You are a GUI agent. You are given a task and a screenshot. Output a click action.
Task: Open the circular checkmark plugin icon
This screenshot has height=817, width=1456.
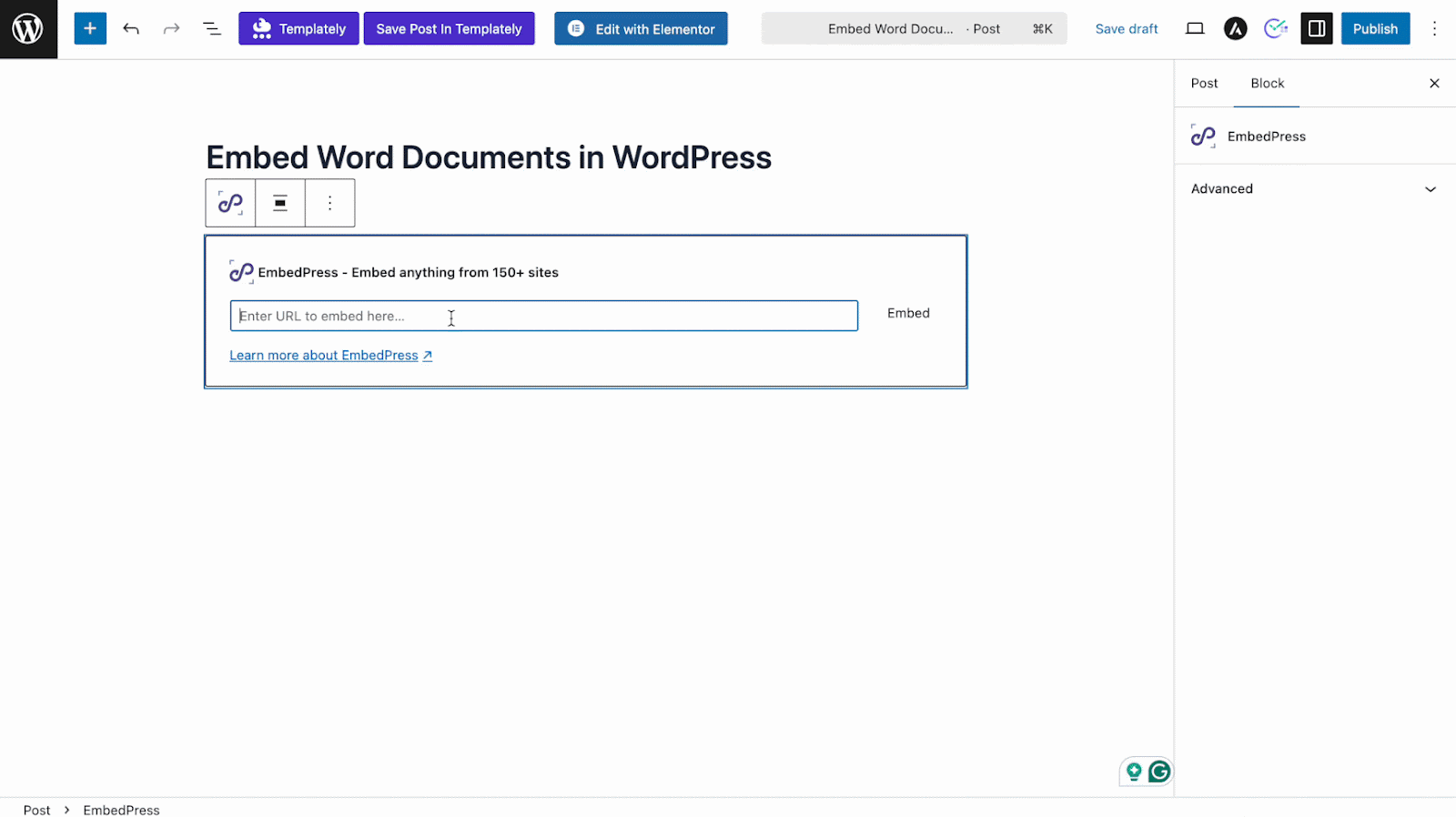coord(1276,29)
